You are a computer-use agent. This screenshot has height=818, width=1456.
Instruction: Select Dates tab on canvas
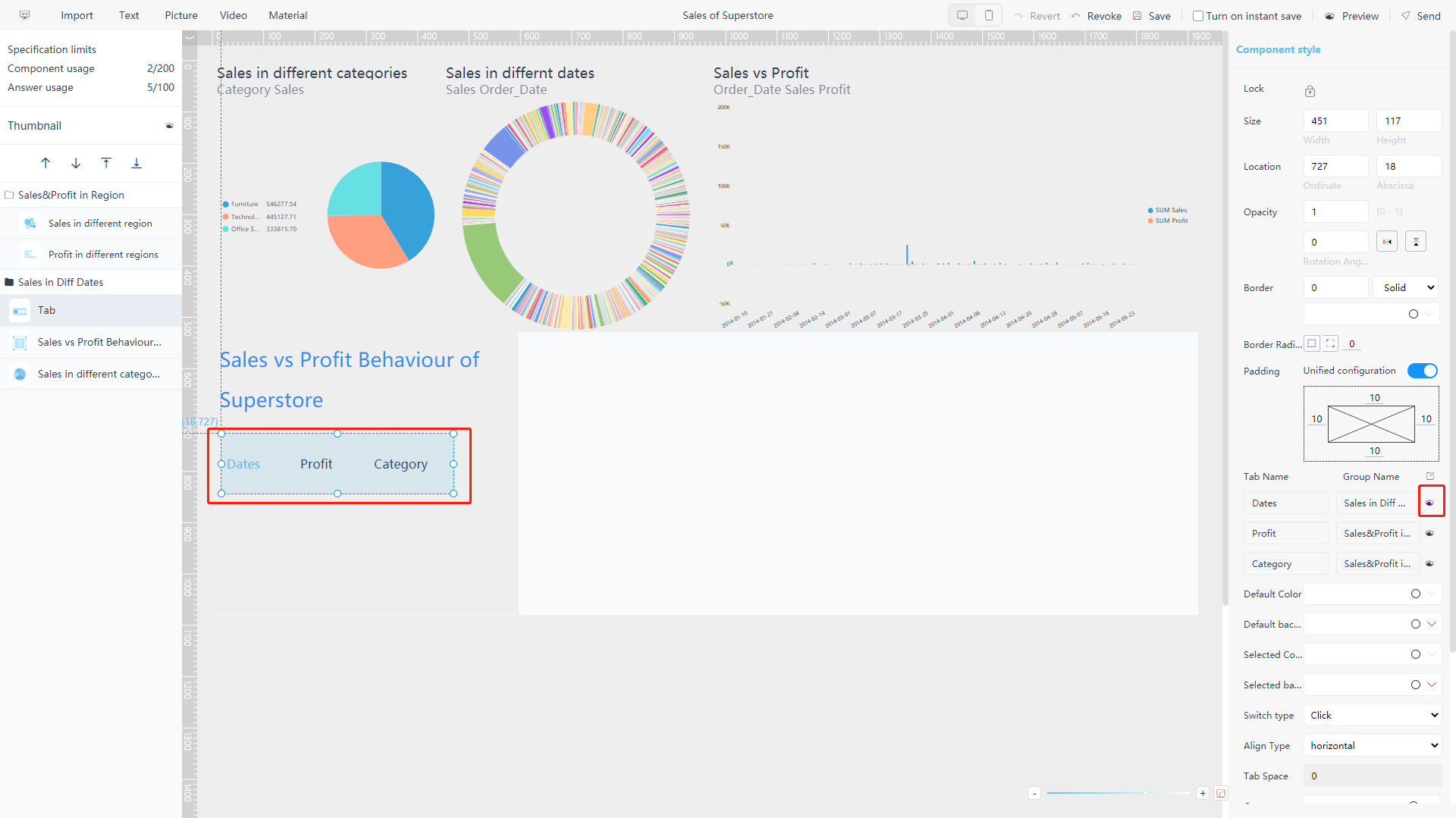tap(243, 464)
